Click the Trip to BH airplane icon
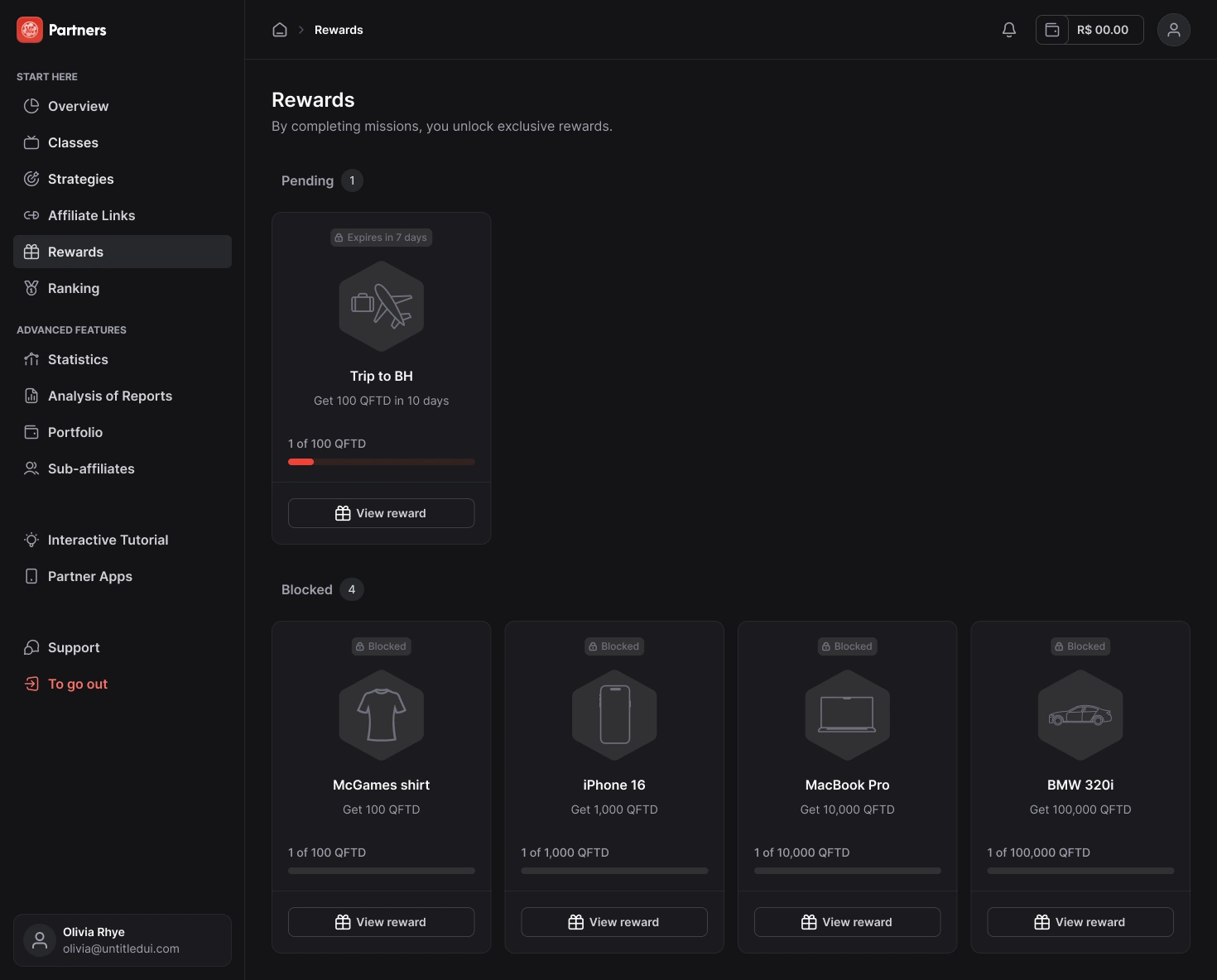 click(382, 306)
